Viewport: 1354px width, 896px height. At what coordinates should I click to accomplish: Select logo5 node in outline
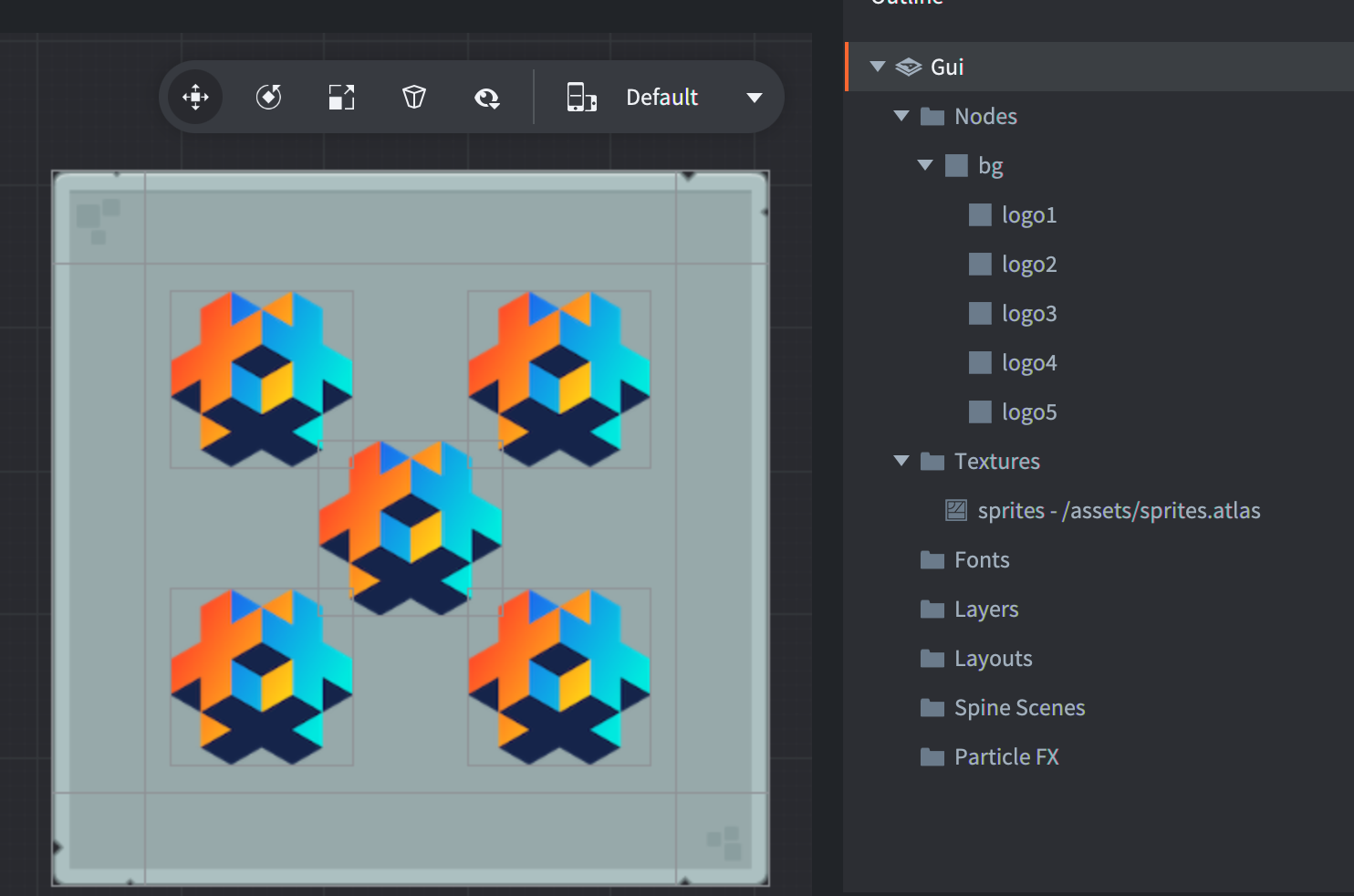(x=1028, y=412)
